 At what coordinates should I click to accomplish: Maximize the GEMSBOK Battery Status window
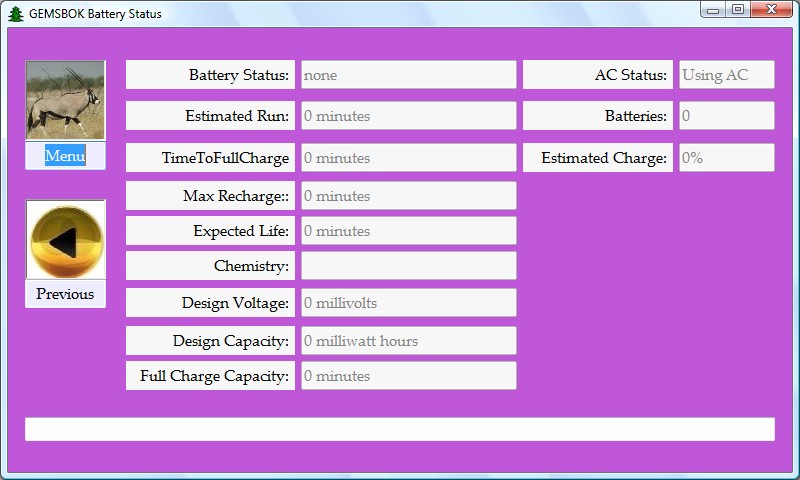tap(738, 10)
